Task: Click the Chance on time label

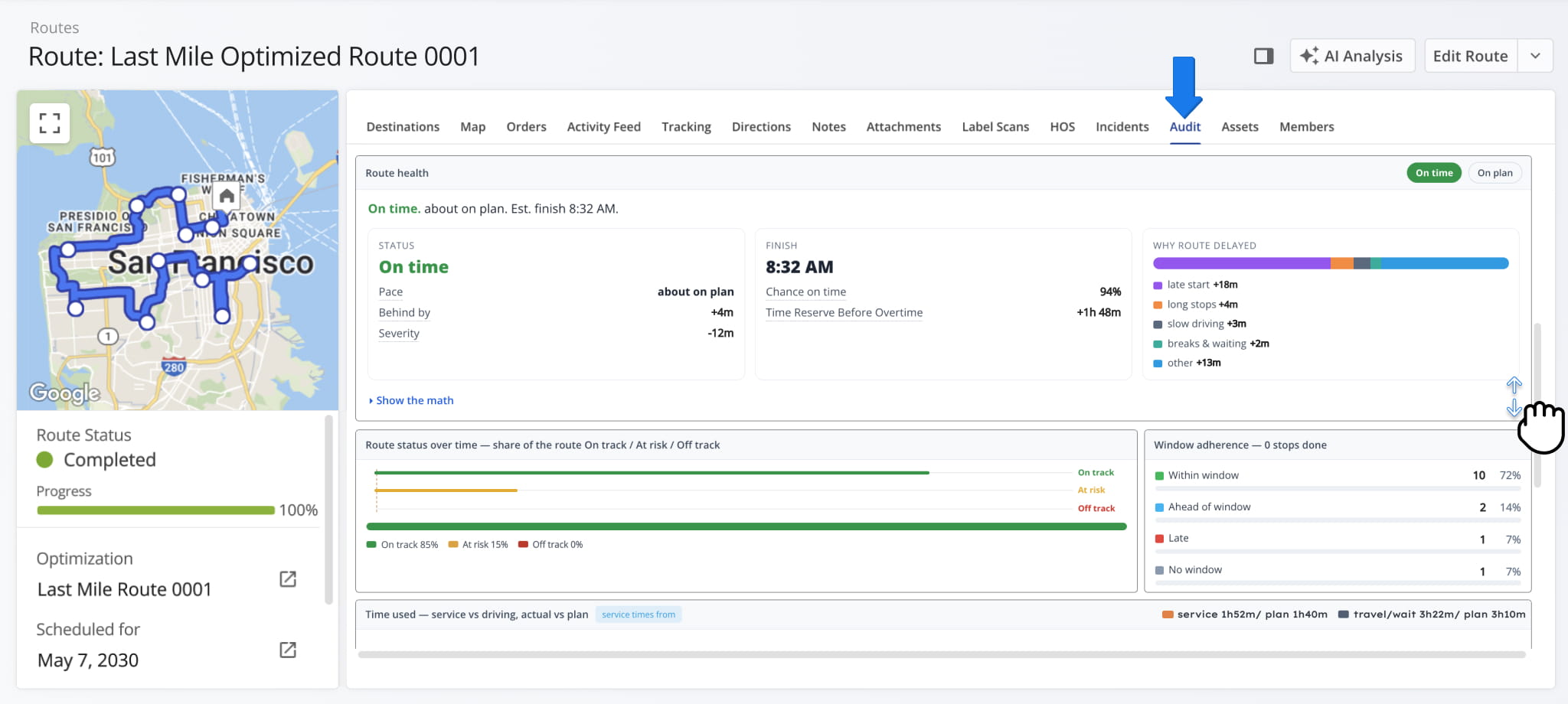Action: [805, 292]
